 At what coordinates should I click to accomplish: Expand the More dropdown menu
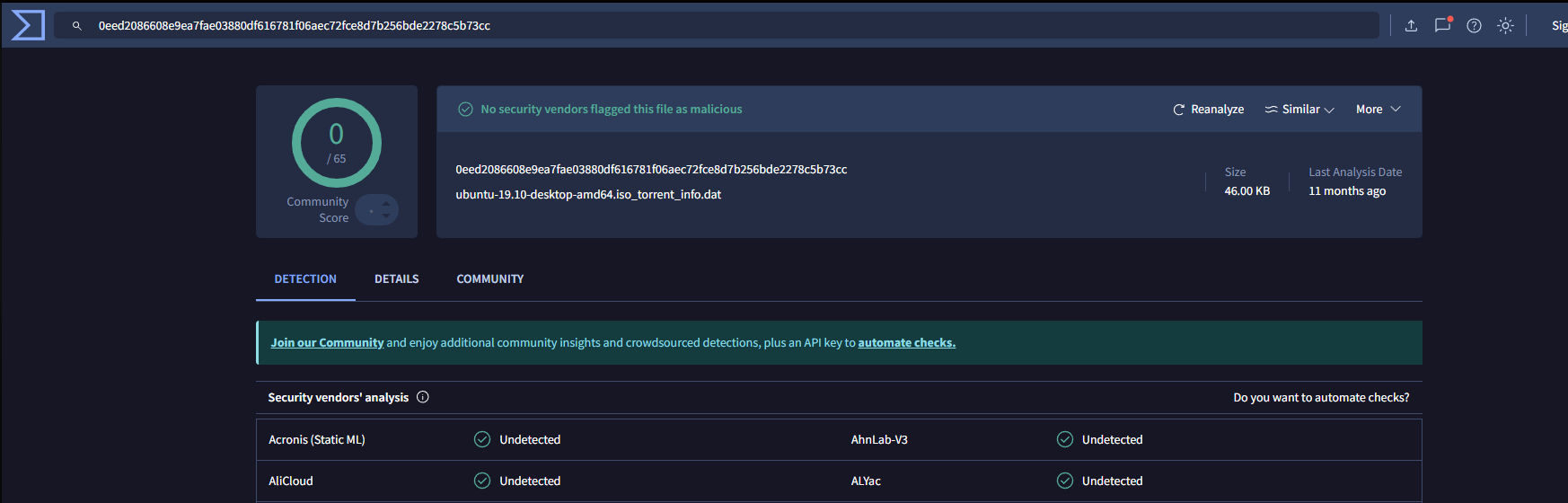click(x=1378, y=110)
